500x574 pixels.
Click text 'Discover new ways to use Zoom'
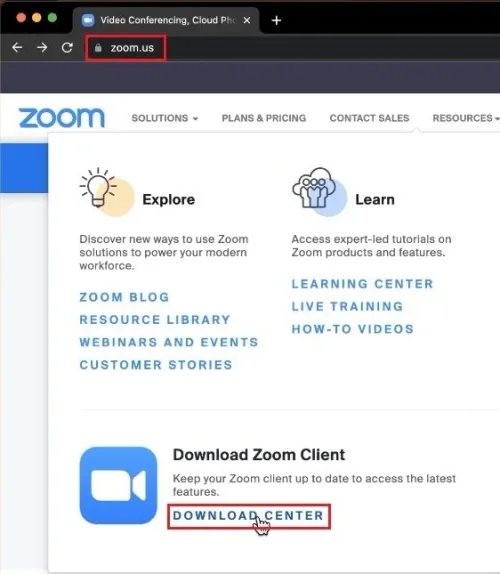[164, 239]
